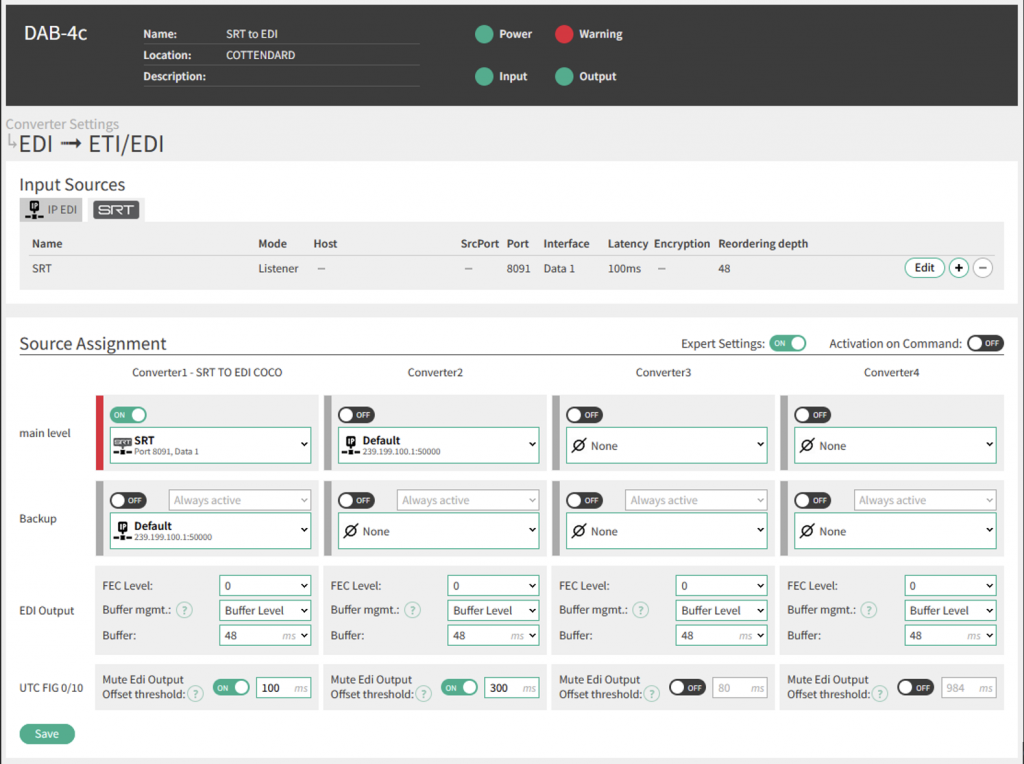Enable Converter1 Backup switch

tap(129, 500)
